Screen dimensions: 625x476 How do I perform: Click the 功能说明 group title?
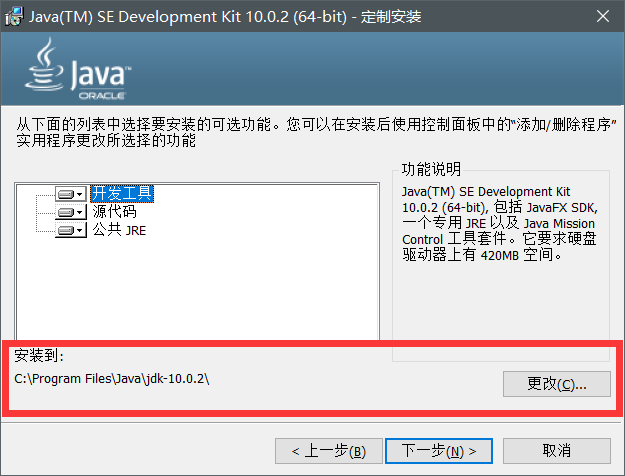click(x=431, y=169)
